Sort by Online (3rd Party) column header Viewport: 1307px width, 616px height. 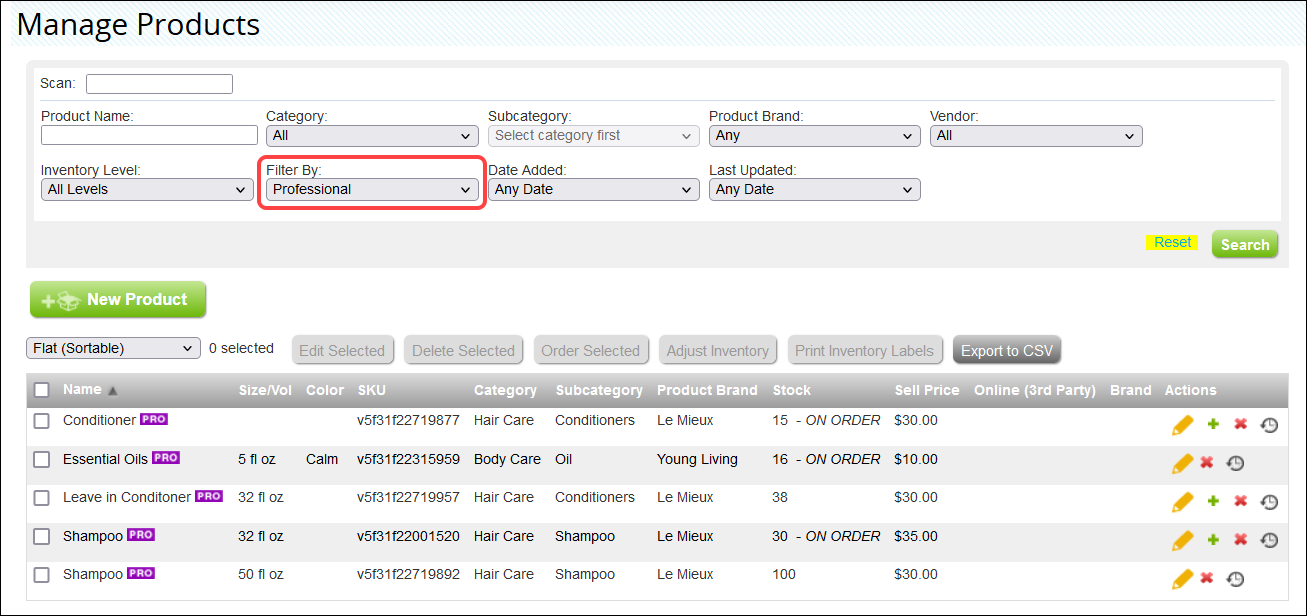1035,390
